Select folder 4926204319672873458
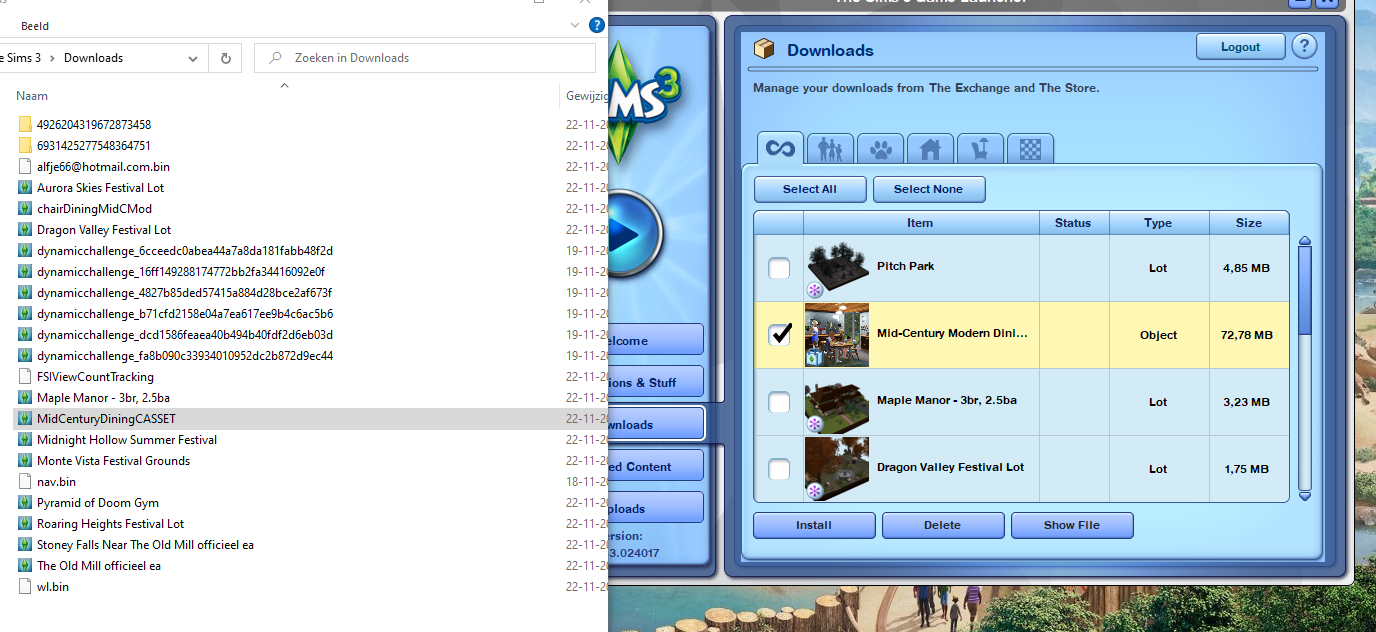This screenshot has height=632, width=1376. (94, 125)
